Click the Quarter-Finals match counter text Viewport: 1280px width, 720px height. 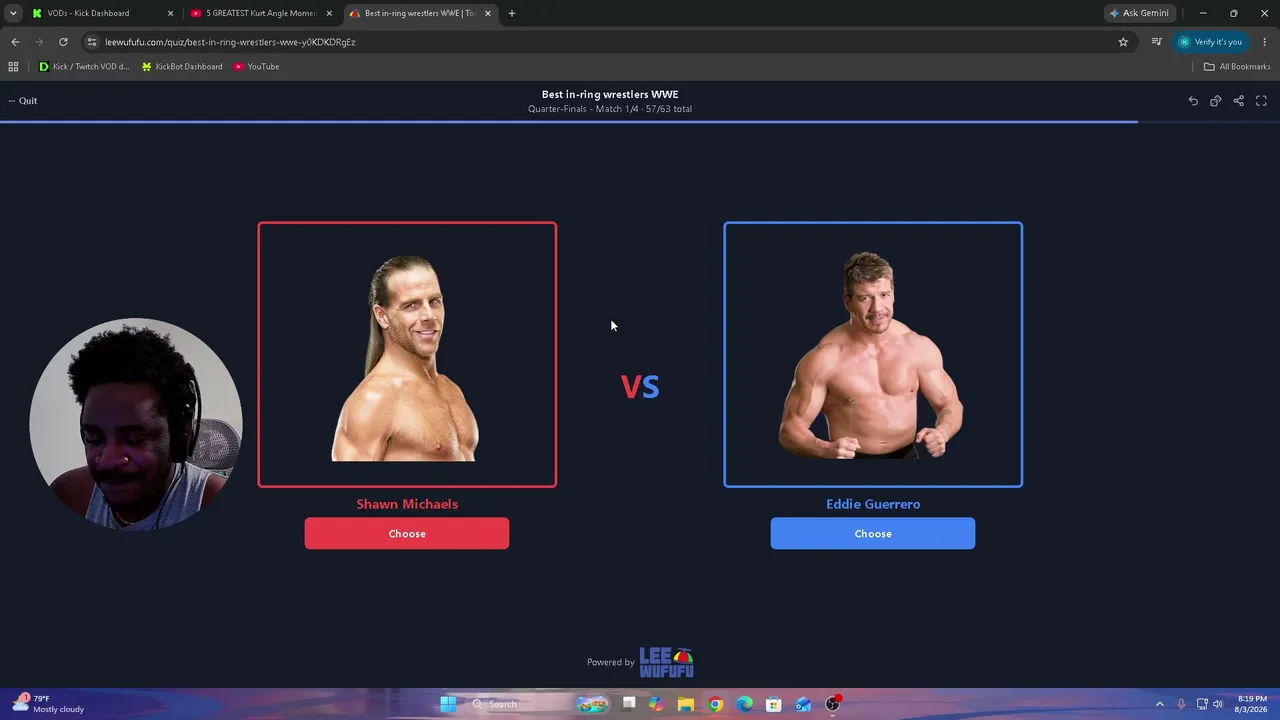coord(610,109)
